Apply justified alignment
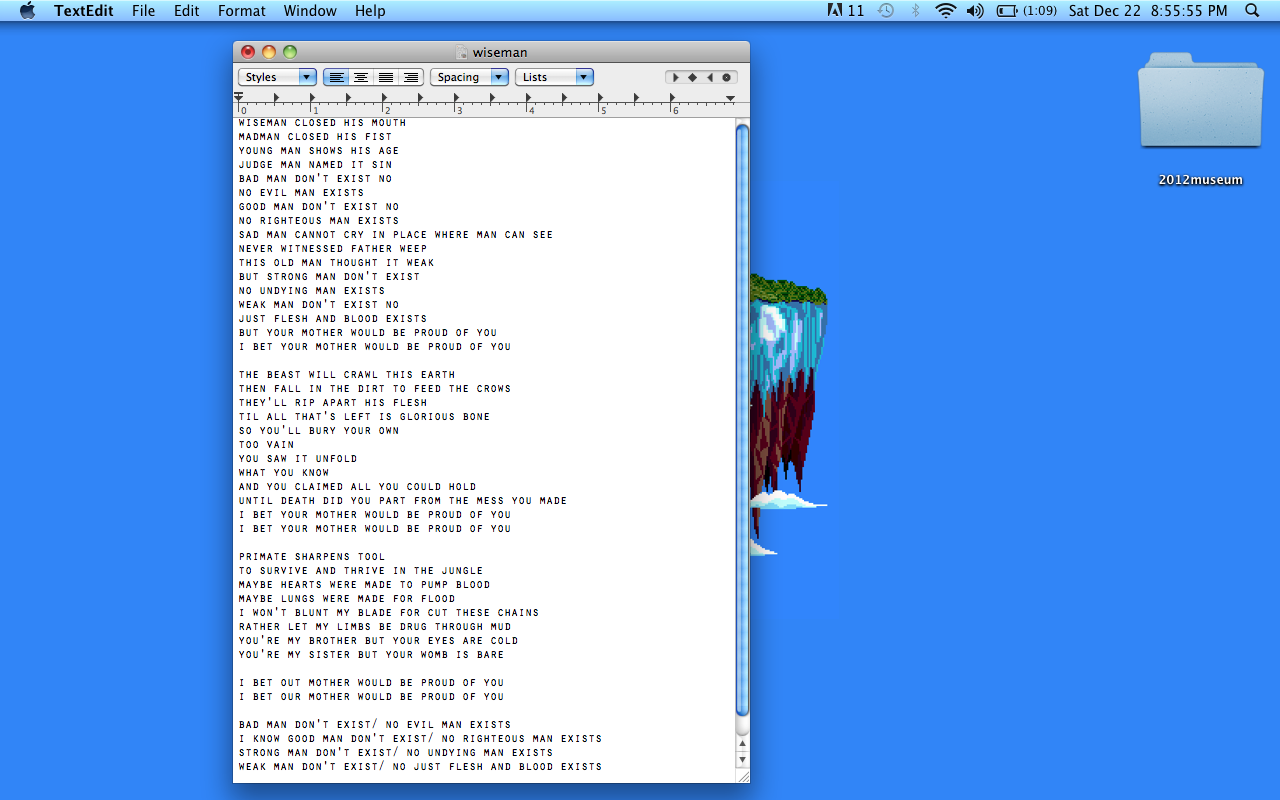 pyautogui.click(x=385, y=77)
